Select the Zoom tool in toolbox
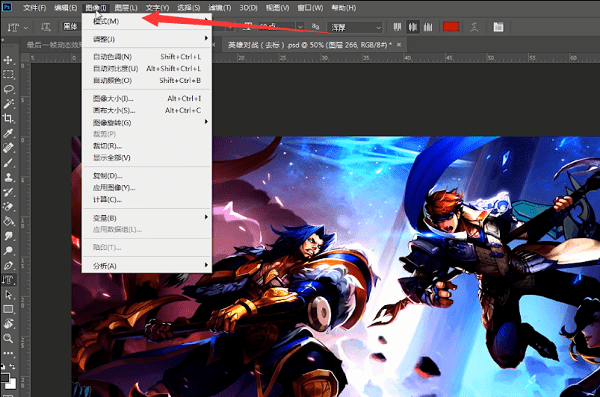The width and height of the screenshot is (600, 397). pyautogui.click(x=8, y=338)
